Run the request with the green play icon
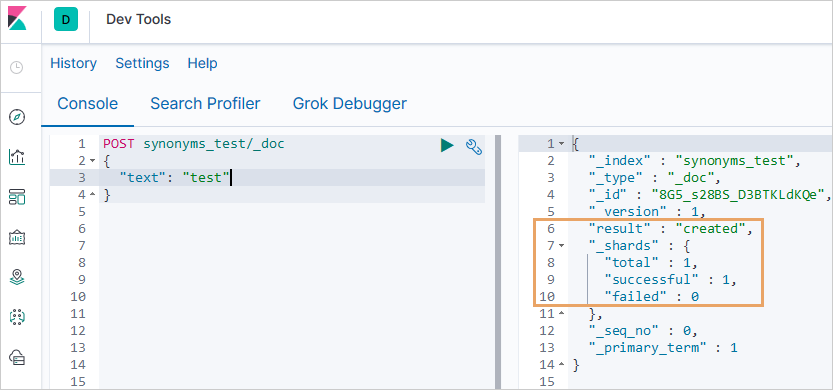 coord(447,145)
